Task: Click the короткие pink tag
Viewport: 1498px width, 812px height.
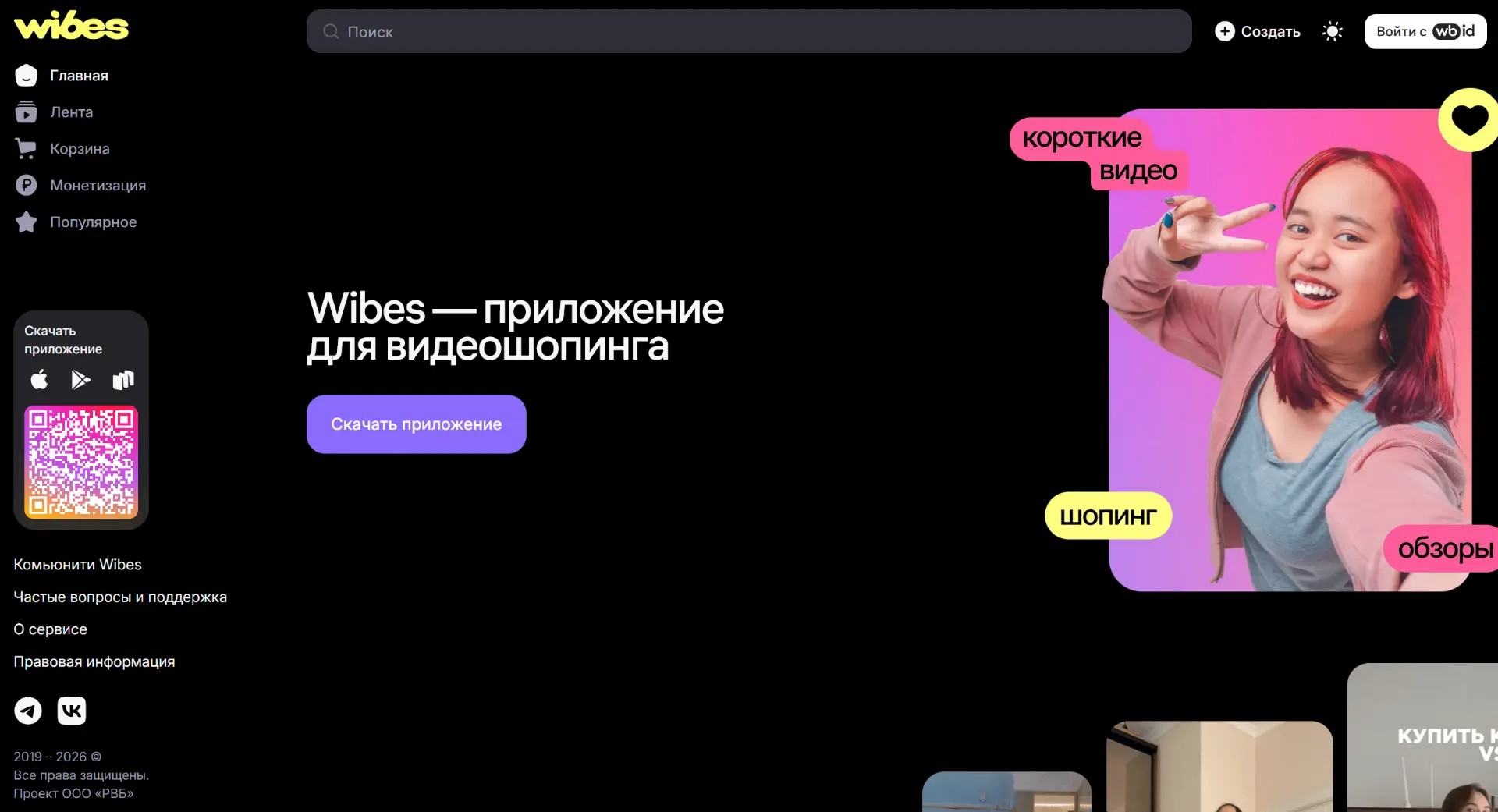Action: tap(1081, 138)
